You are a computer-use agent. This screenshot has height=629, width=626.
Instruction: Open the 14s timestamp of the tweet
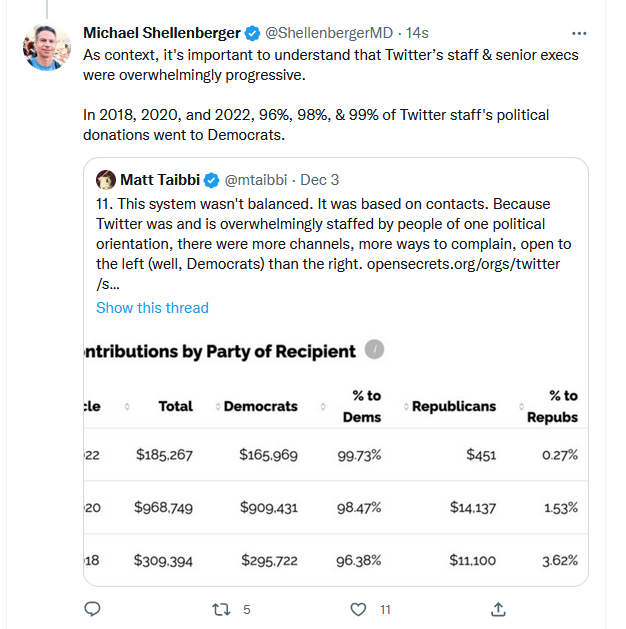coord(417,33)
